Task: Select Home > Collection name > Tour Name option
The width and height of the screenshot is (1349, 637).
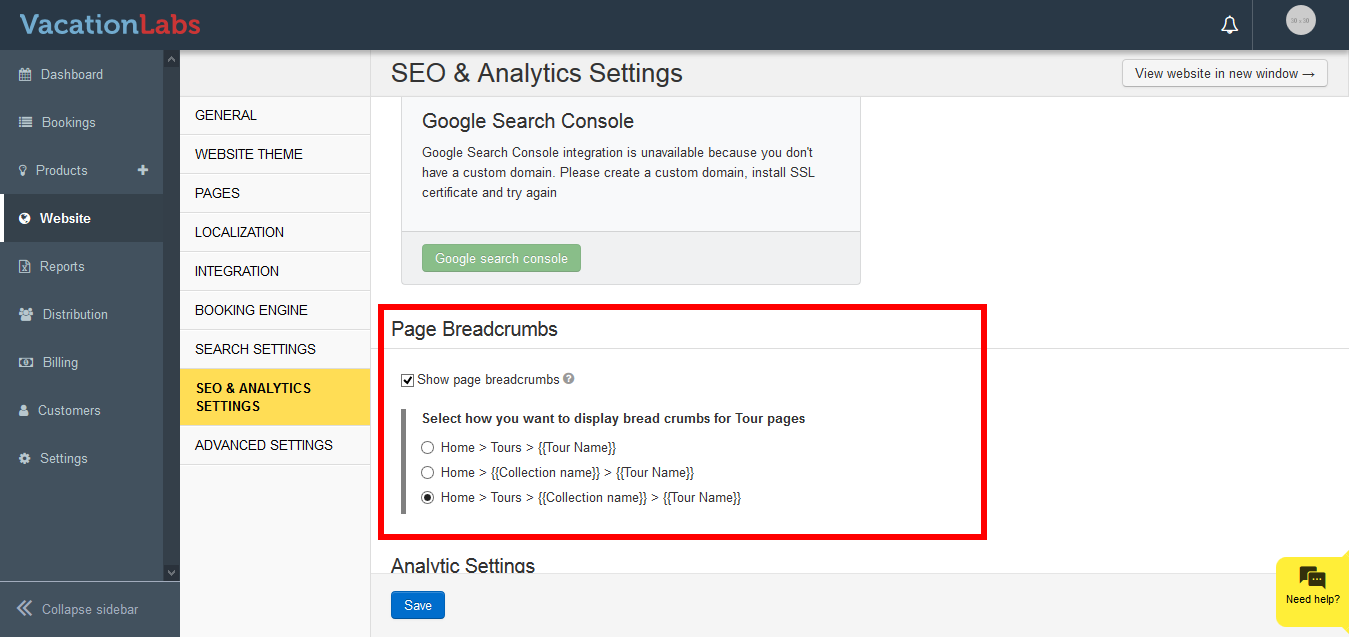Action: coord(428,473)
